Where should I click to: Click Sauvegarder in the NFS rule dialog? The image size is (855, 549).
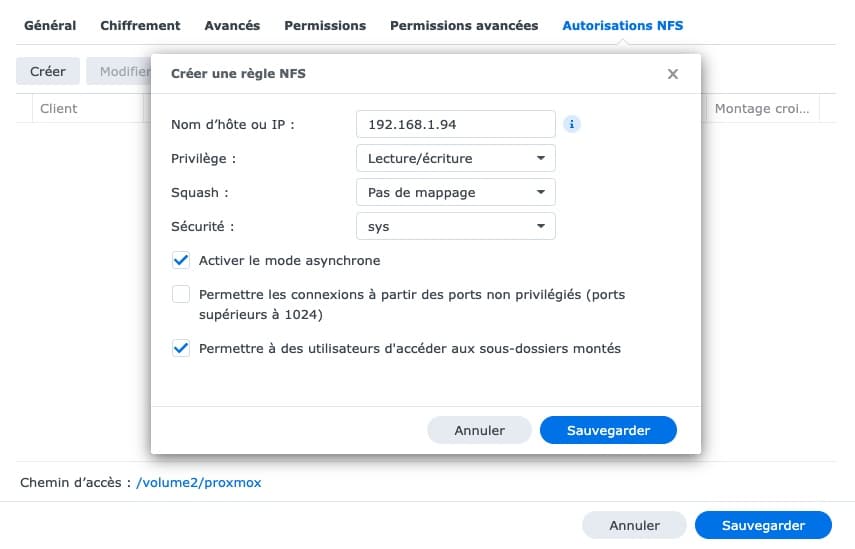click(609, 430)
